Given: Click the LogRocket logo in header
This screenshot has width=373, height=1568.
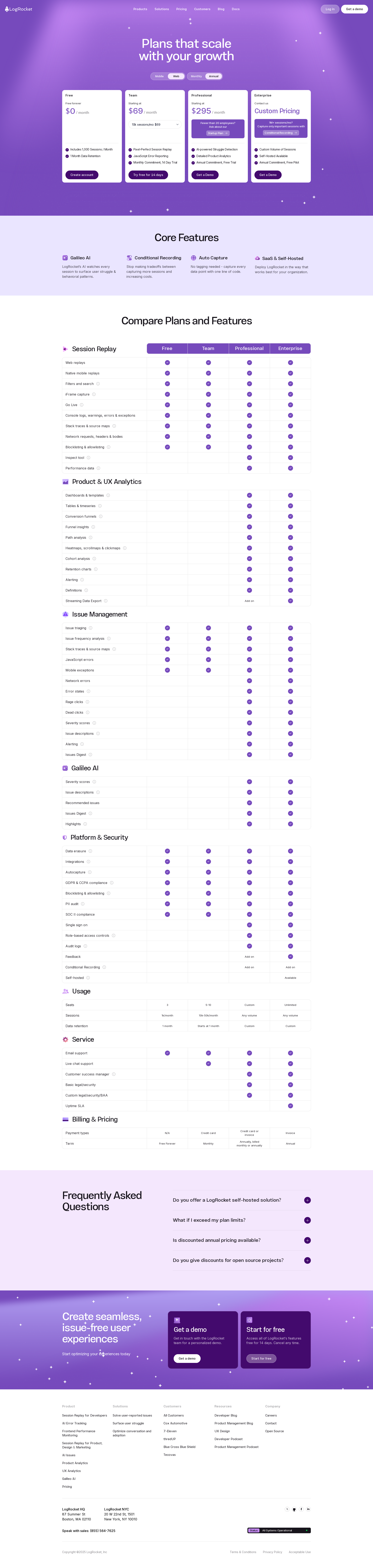Looking at the screenshot, I should click(18, 9).
